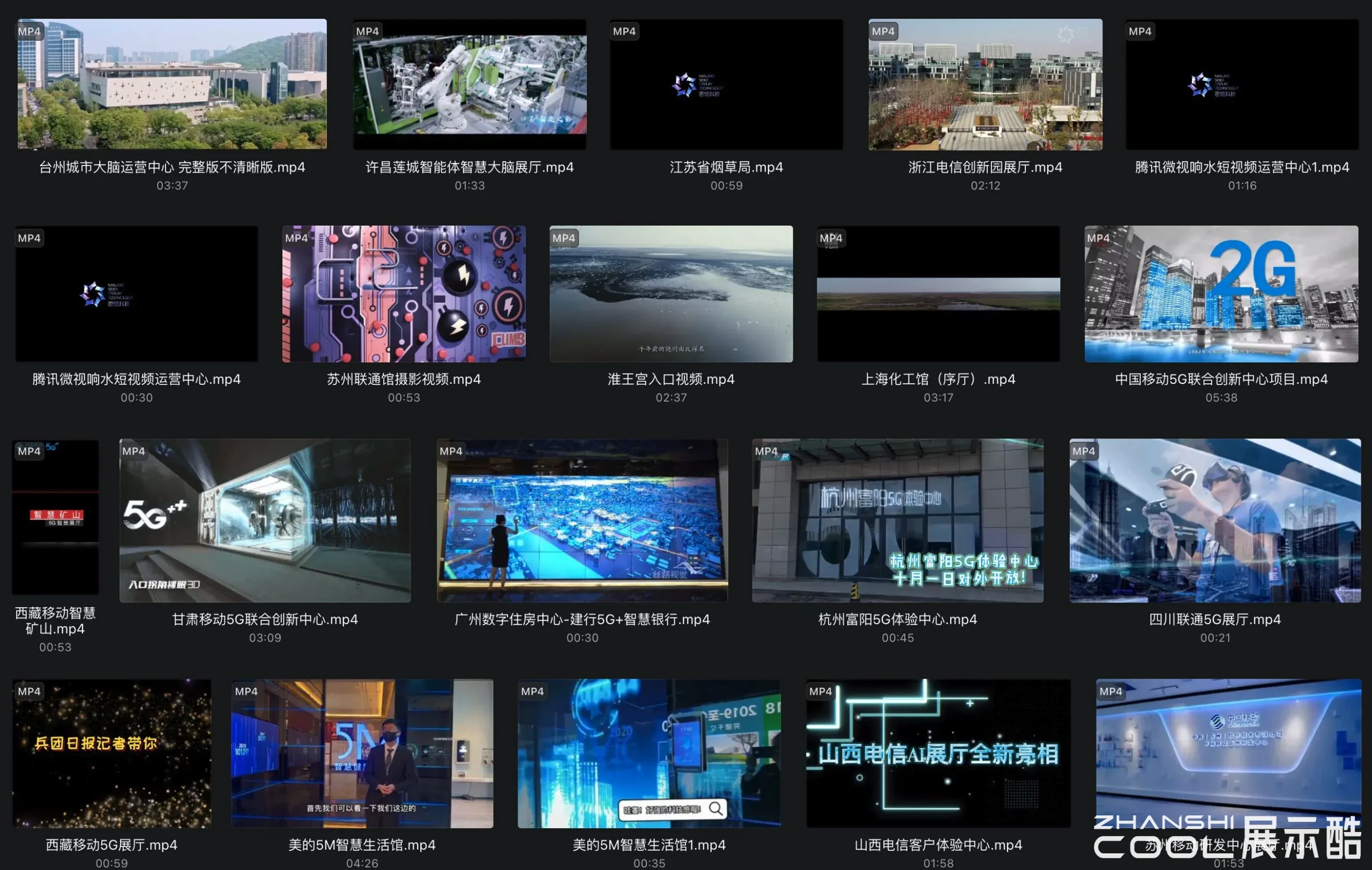Open the 广州数字住房中心 video thumbnail

click(583, 520)
